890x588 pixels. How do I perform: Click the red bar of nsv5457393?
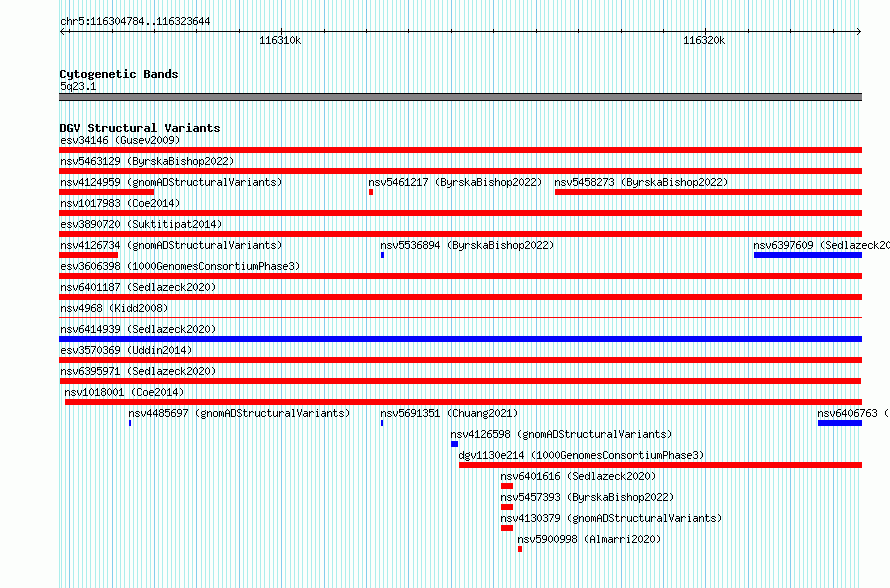pos(507,507)
